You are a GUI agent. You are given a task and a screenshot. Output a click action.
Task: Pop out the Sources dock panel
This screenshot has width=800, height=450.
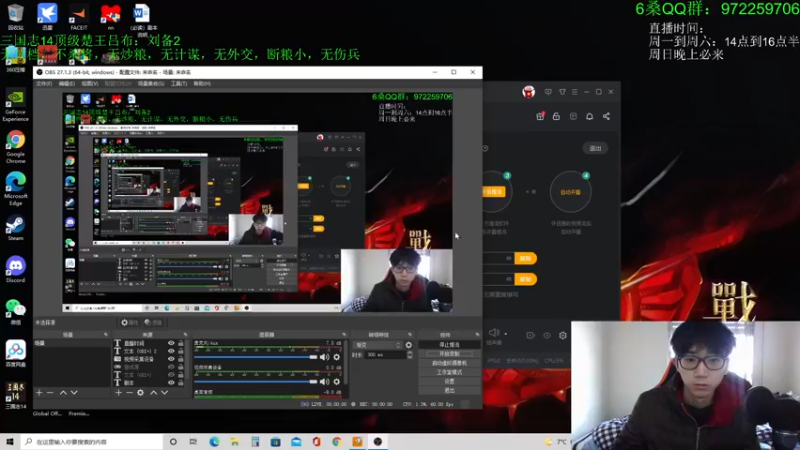coord(185,335)
